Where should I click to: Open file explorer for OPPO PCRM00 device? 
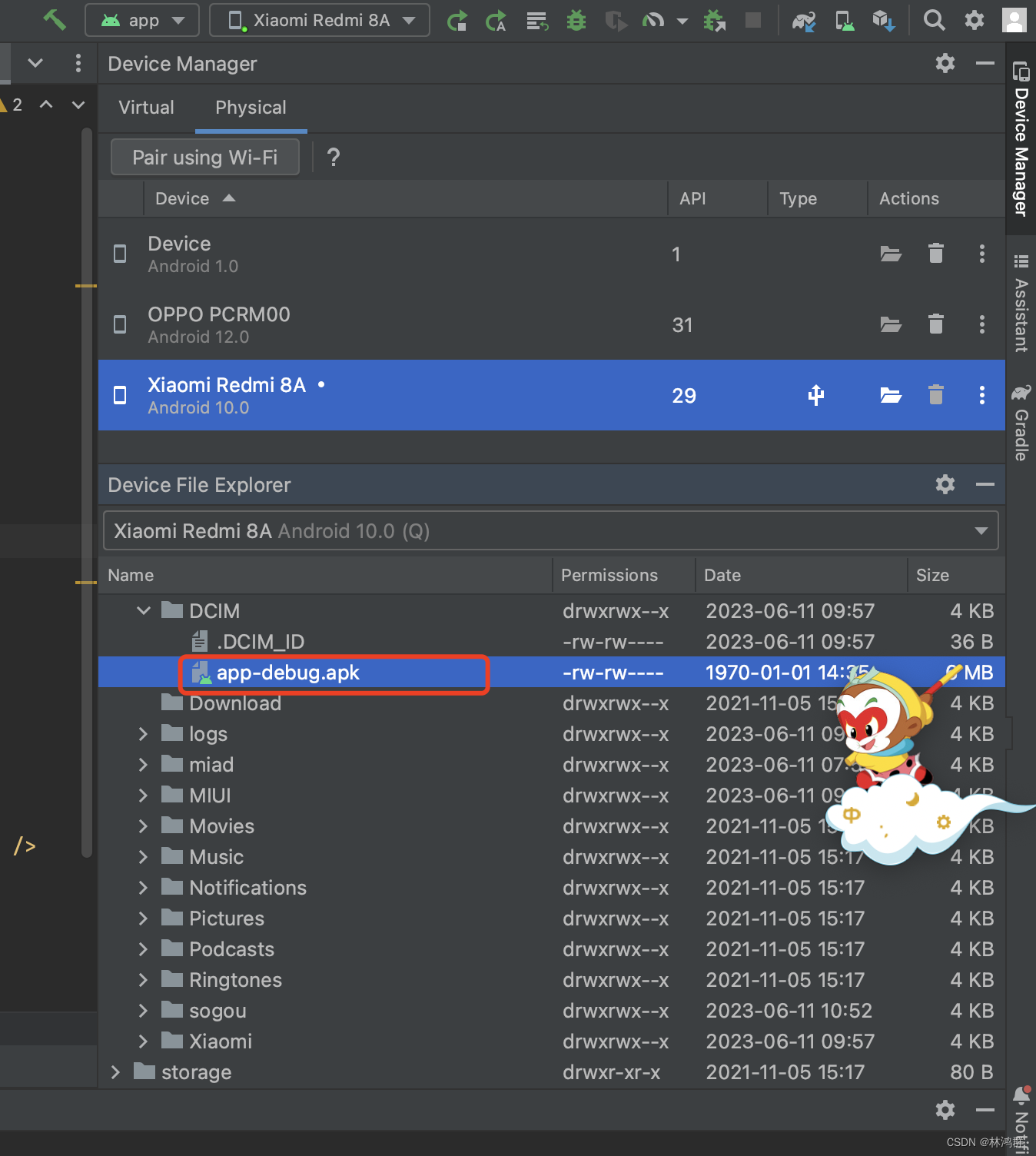[x=891, y=324]
